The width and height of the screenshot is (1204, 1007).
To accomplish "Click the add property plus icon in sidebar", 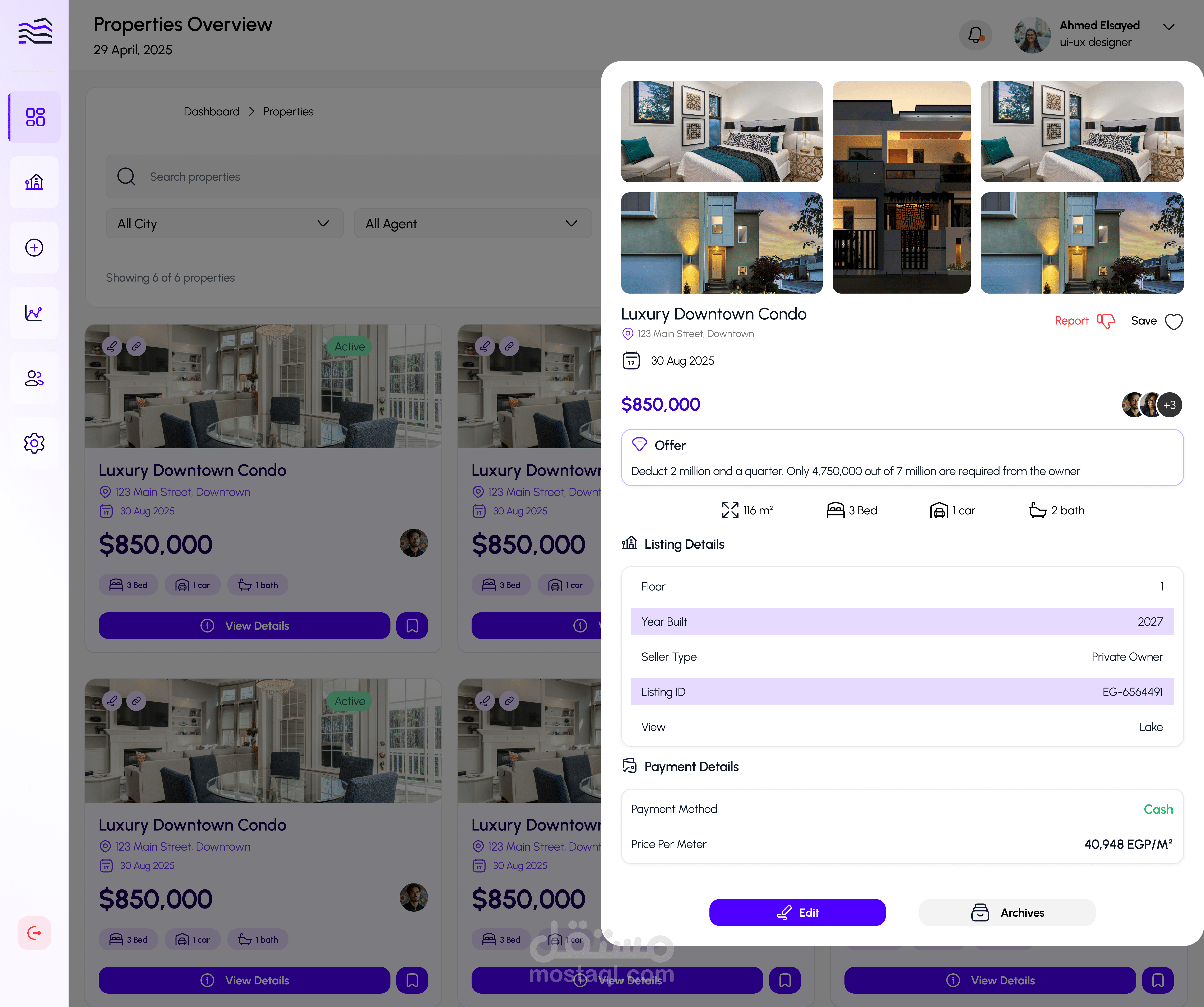I will [x=34, y=248].
